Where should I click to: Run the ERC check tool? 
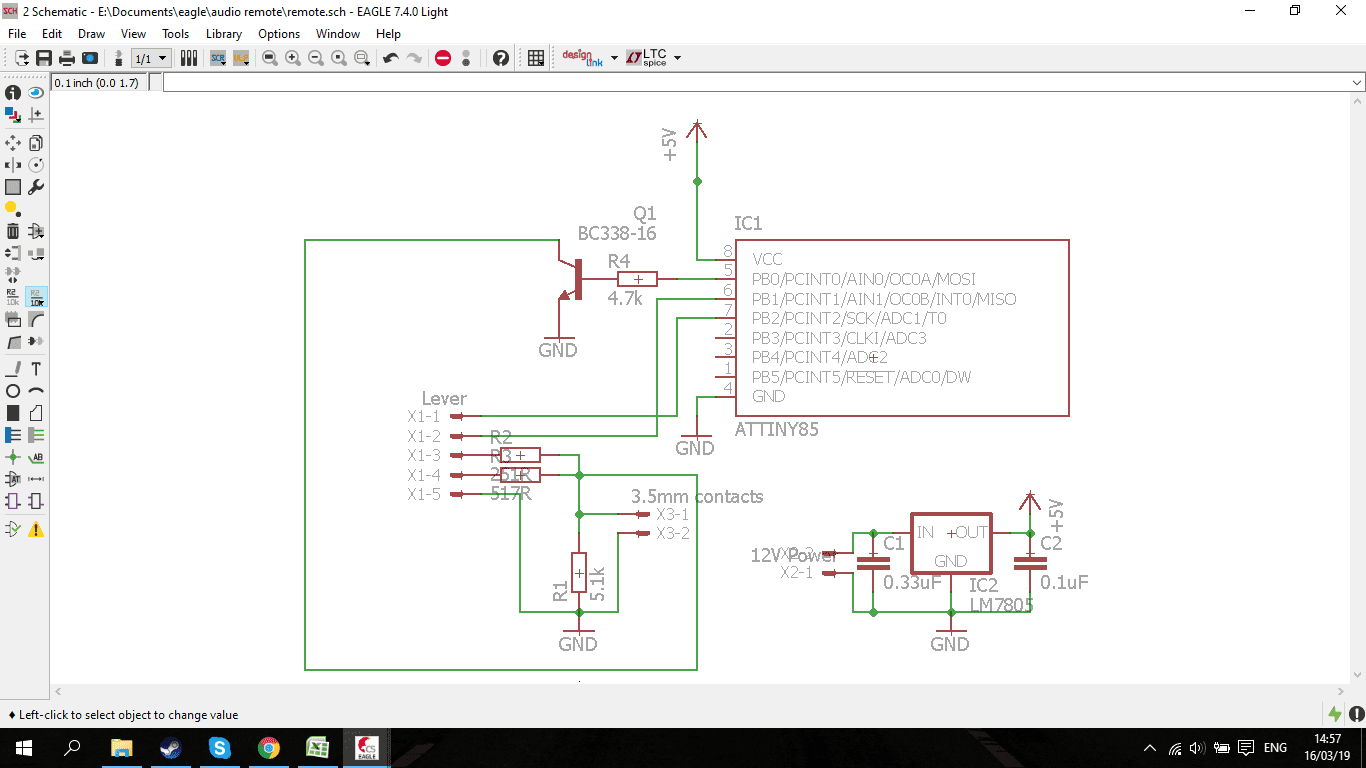(13, 529)
